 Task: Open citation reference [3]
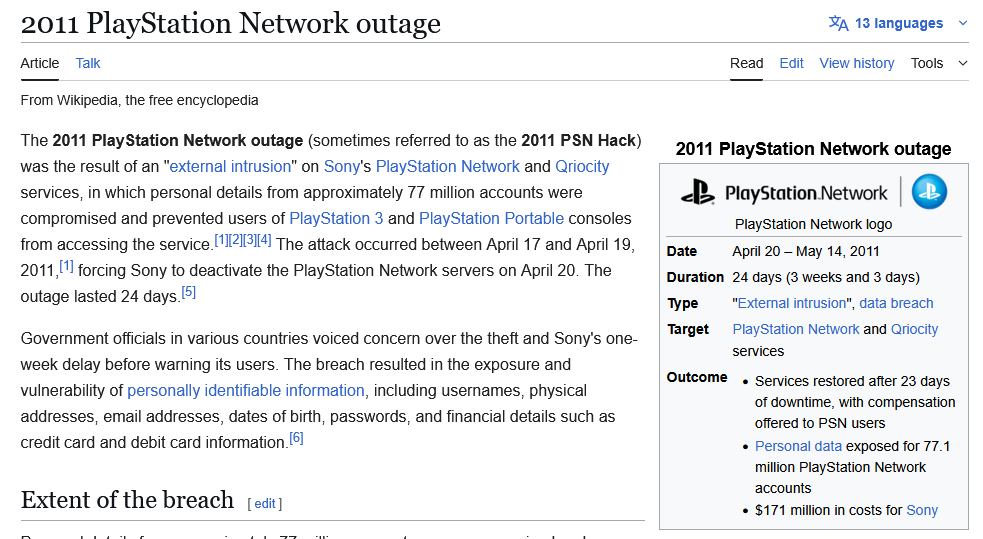click(x=250, y=239)
